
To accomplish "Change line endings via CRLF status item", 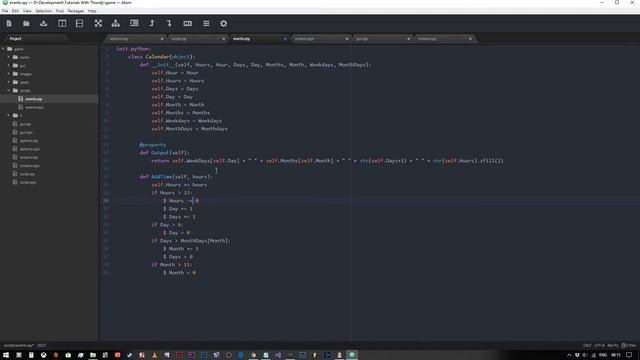I will click(587, 345).
